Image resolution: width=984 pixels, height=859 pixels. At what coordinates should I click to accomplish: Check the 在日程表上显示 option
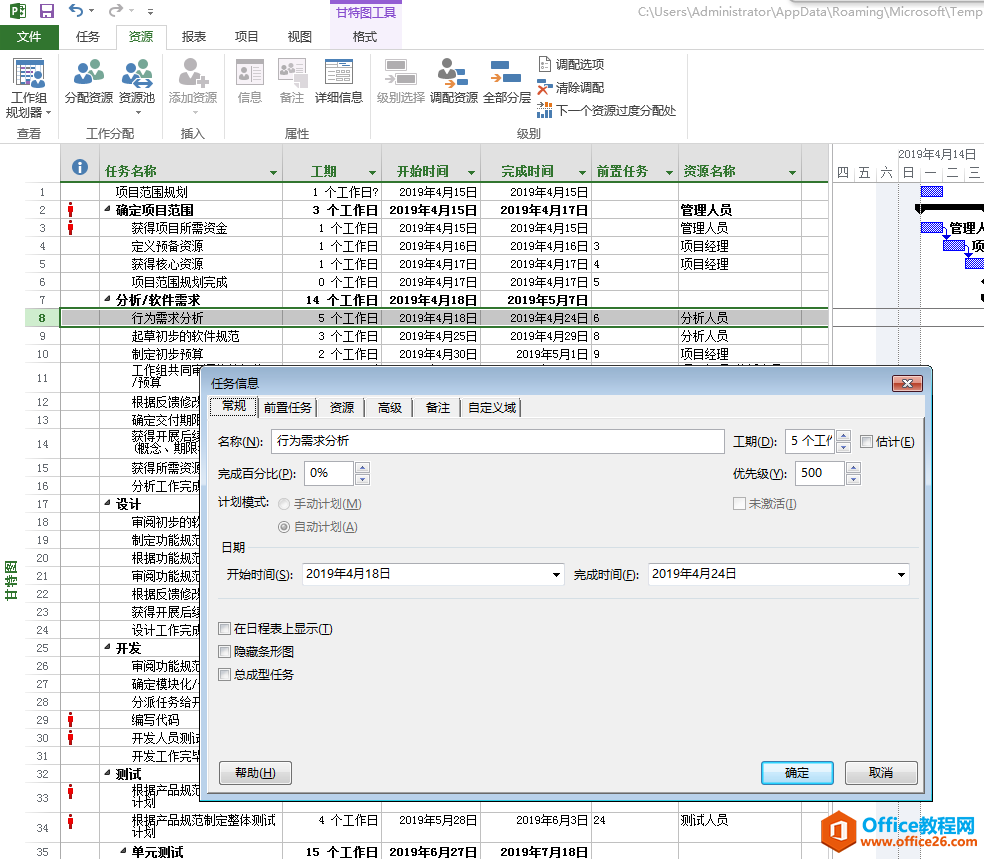click(x=225, y=629)
